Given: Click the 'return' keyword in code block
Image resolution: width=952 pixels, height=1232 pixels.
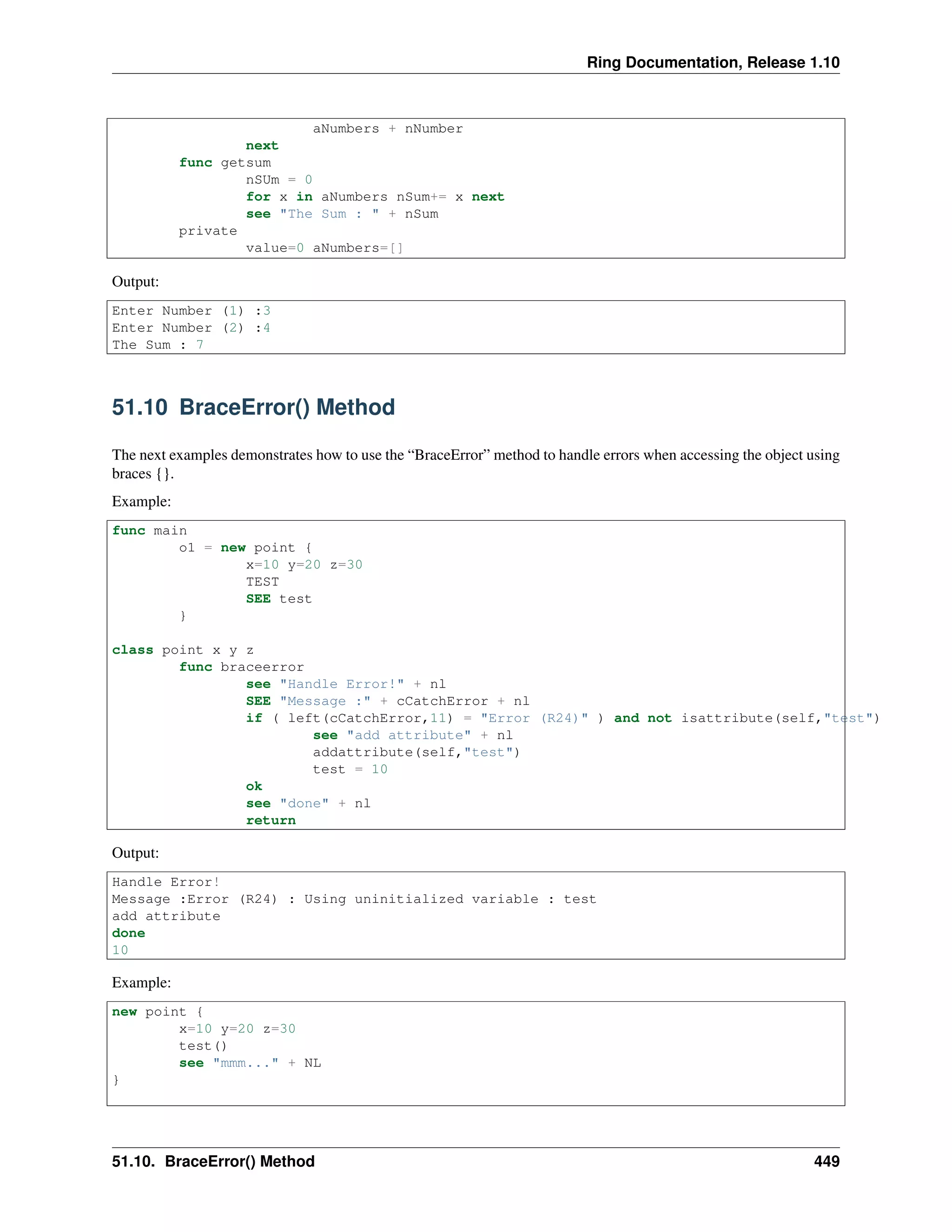Looking at the screenshot, I should click(271, 821).
